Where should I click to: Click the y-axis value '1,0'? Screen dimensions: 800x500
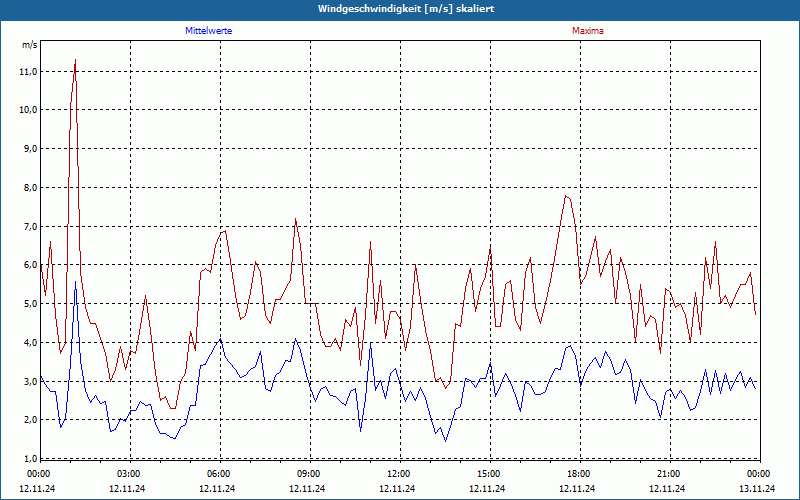[30, 458]
